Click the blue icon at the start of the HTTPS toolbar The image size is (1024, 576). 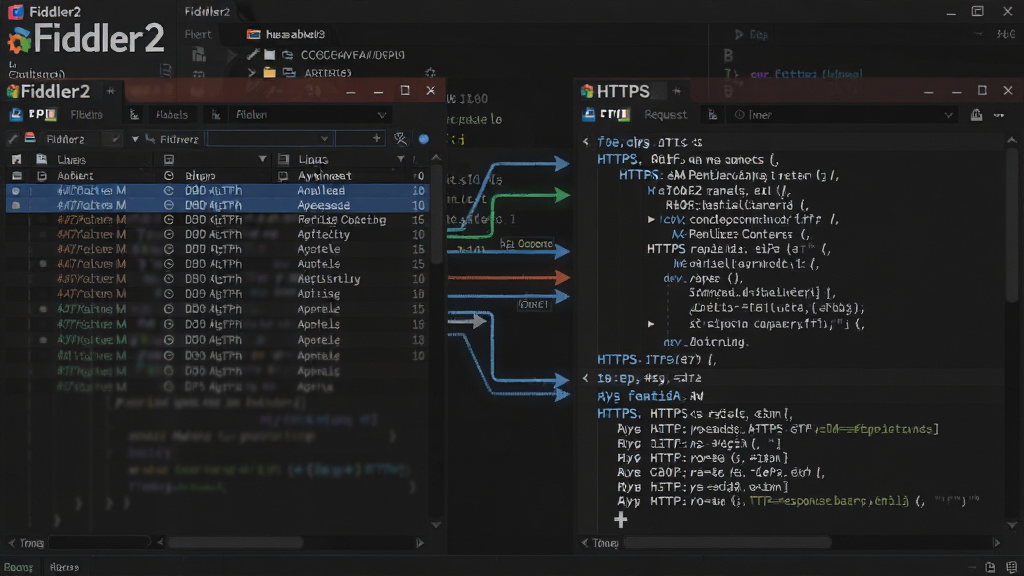click(x=588, y=115)
